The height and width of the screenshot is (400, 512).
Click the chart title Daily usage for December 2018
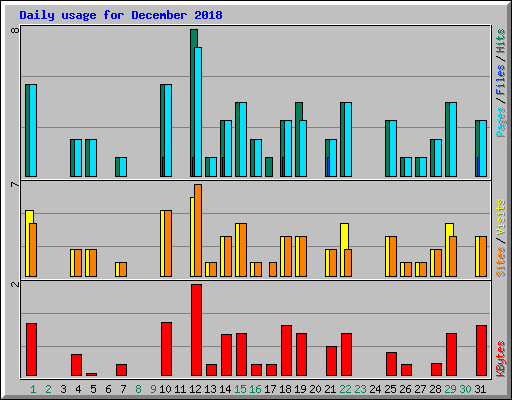click(x=121, y=15)
